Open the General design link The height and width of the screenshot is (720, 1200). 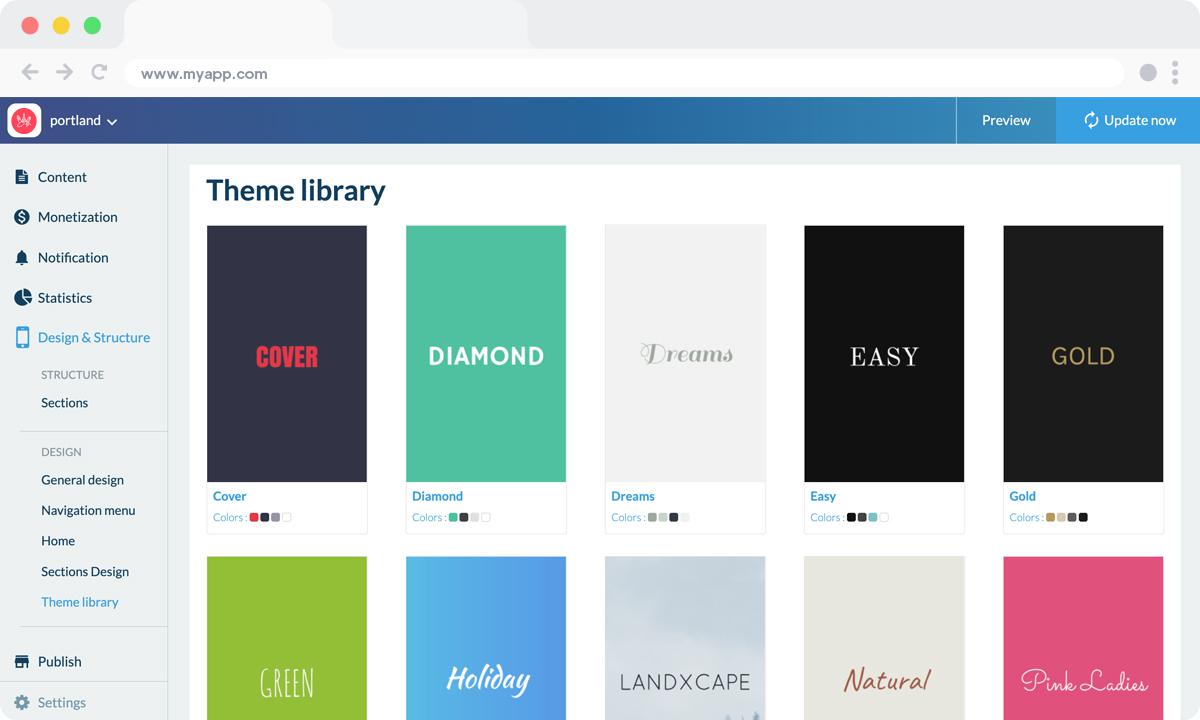(83, 480)
